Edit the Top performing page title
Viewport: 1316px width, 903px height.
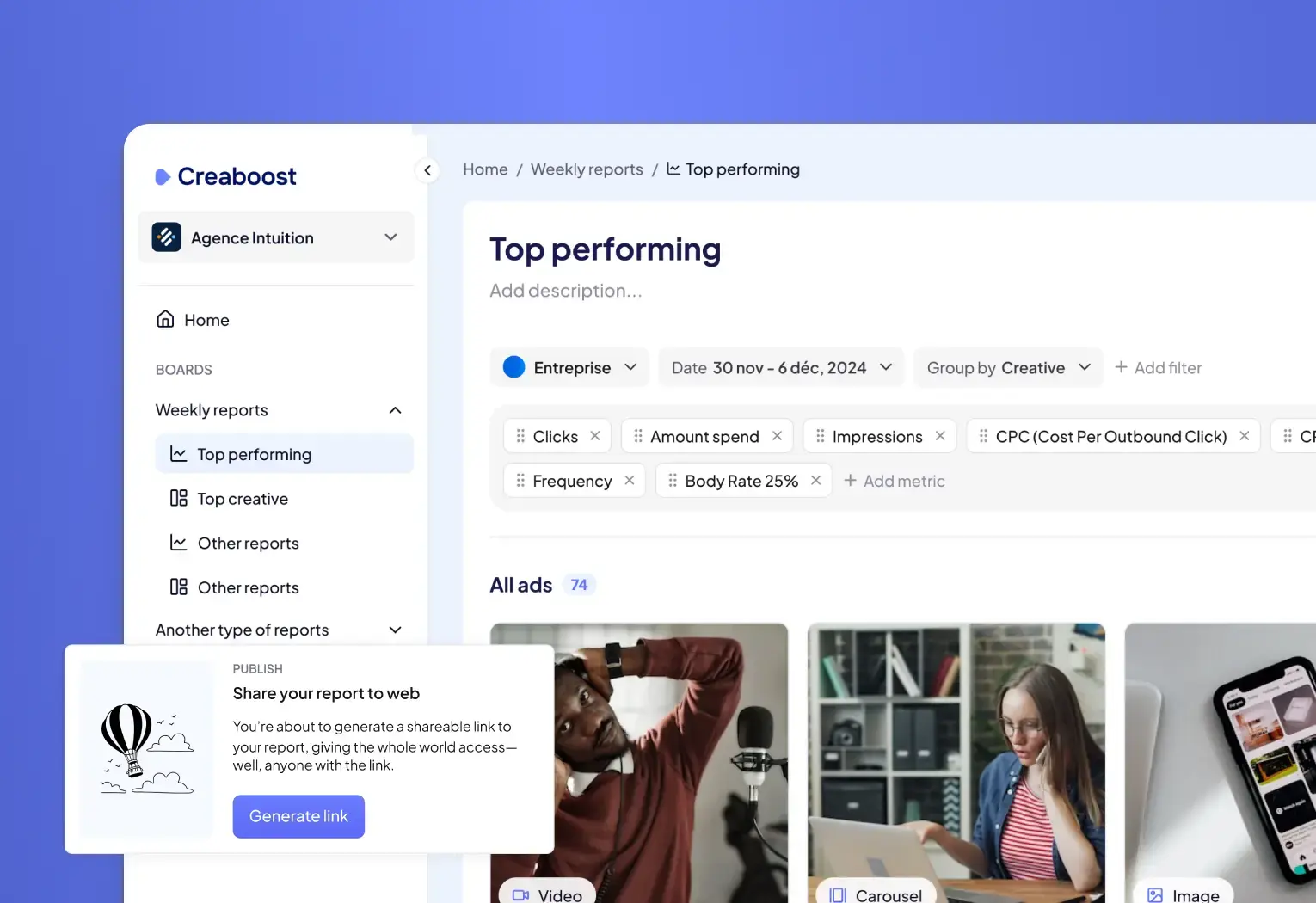coord(606,249)
